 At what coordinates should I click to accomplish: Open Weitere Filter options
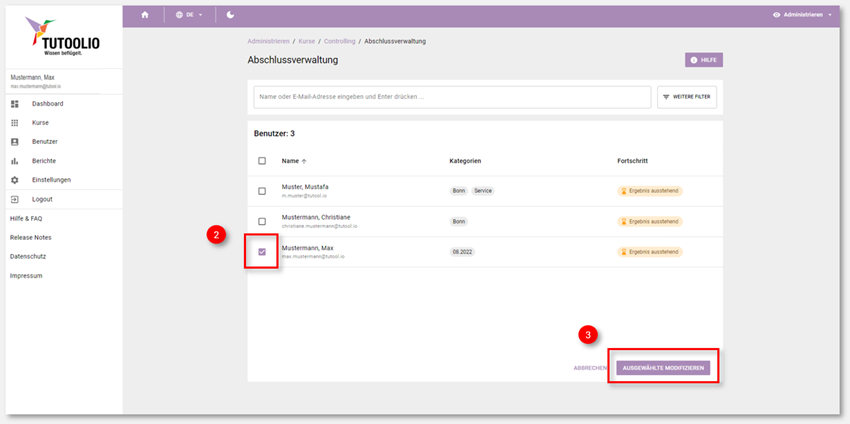[x=687, y=97]
